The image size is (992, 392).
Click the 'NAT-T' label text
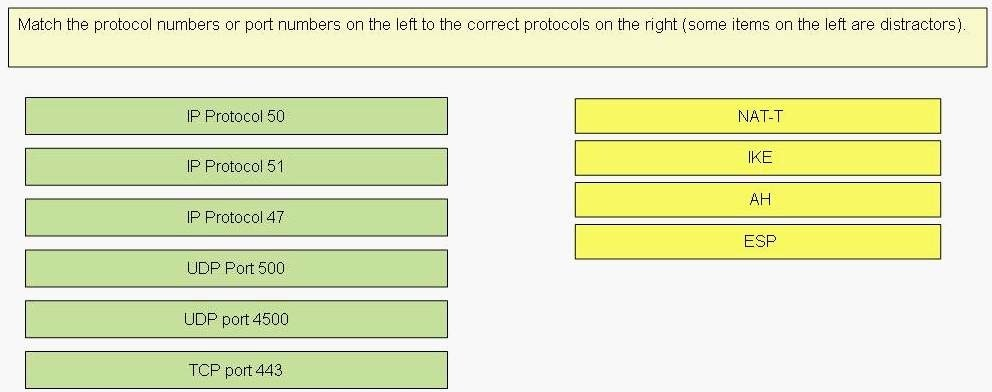[x=760, y=116]
